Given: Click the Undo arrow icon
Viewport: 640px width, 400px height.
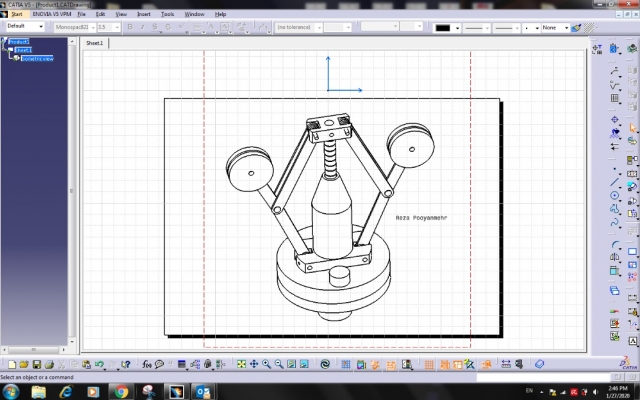Looking at the screenshot, I should pyautogui.click(x=99, y=364).
